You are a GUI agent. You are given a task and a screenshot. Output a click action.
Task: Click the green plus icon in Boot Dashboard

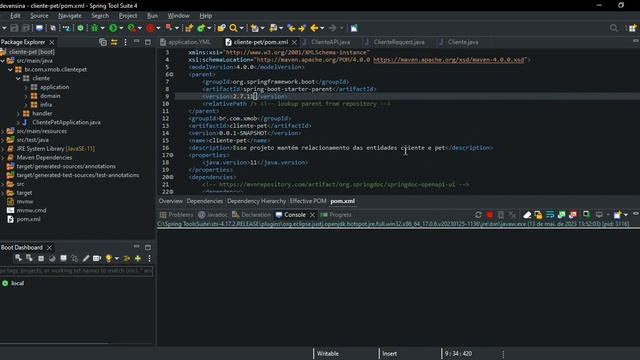[138, 258]
